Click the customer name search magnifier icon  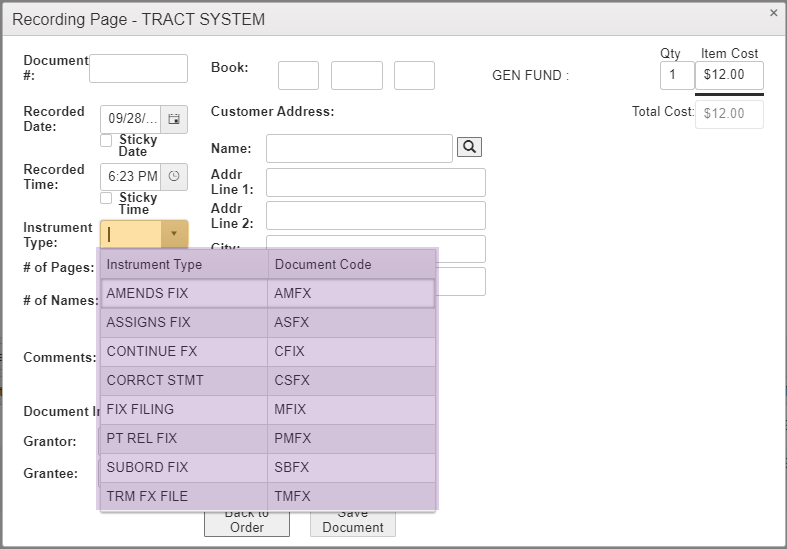coord(470,147)
